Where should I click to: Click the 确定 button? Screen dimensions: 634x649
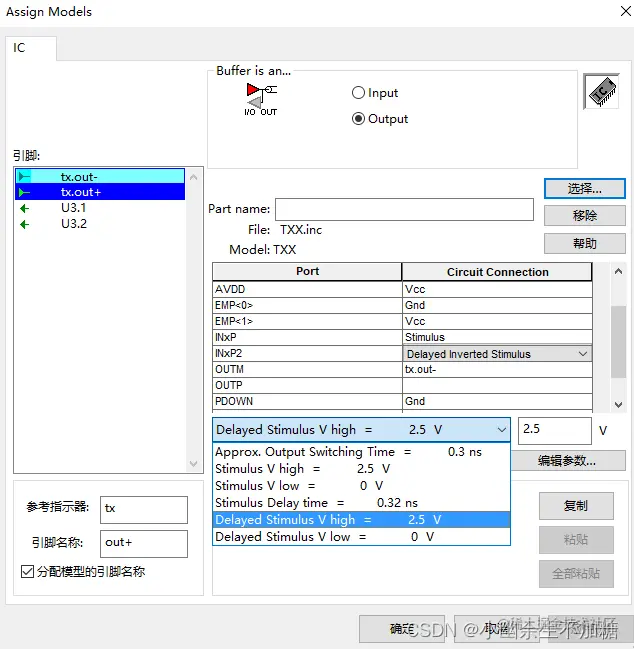point(401,629)
